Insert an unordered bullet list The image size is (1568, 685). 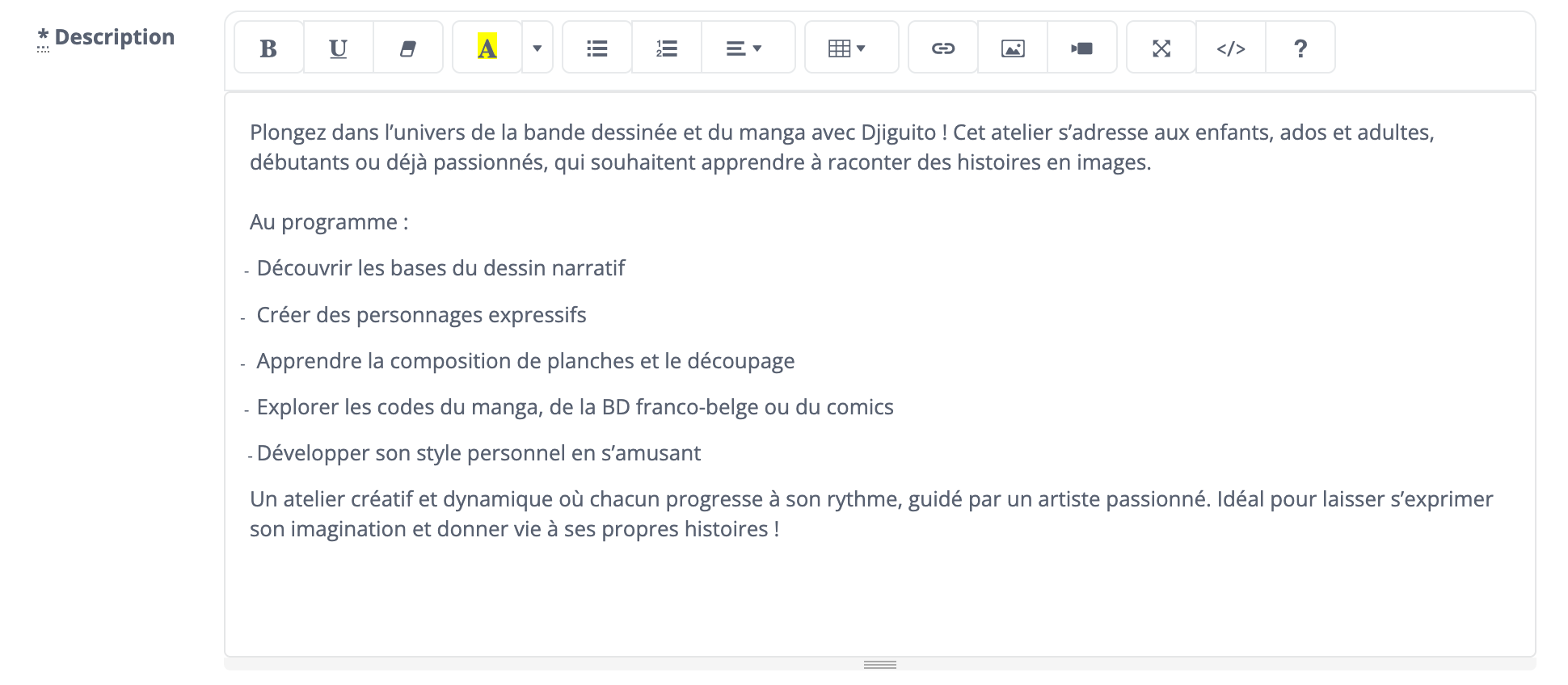[597, 48]
